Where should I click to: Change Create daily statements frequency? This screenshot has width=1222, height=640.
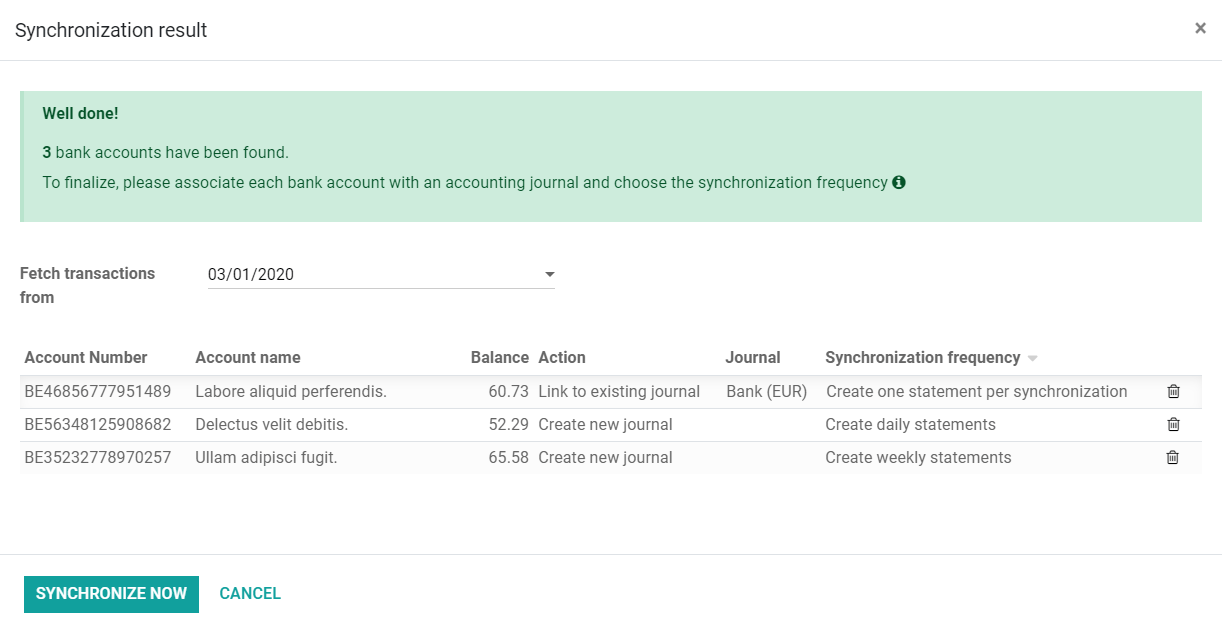click(910, 424)
